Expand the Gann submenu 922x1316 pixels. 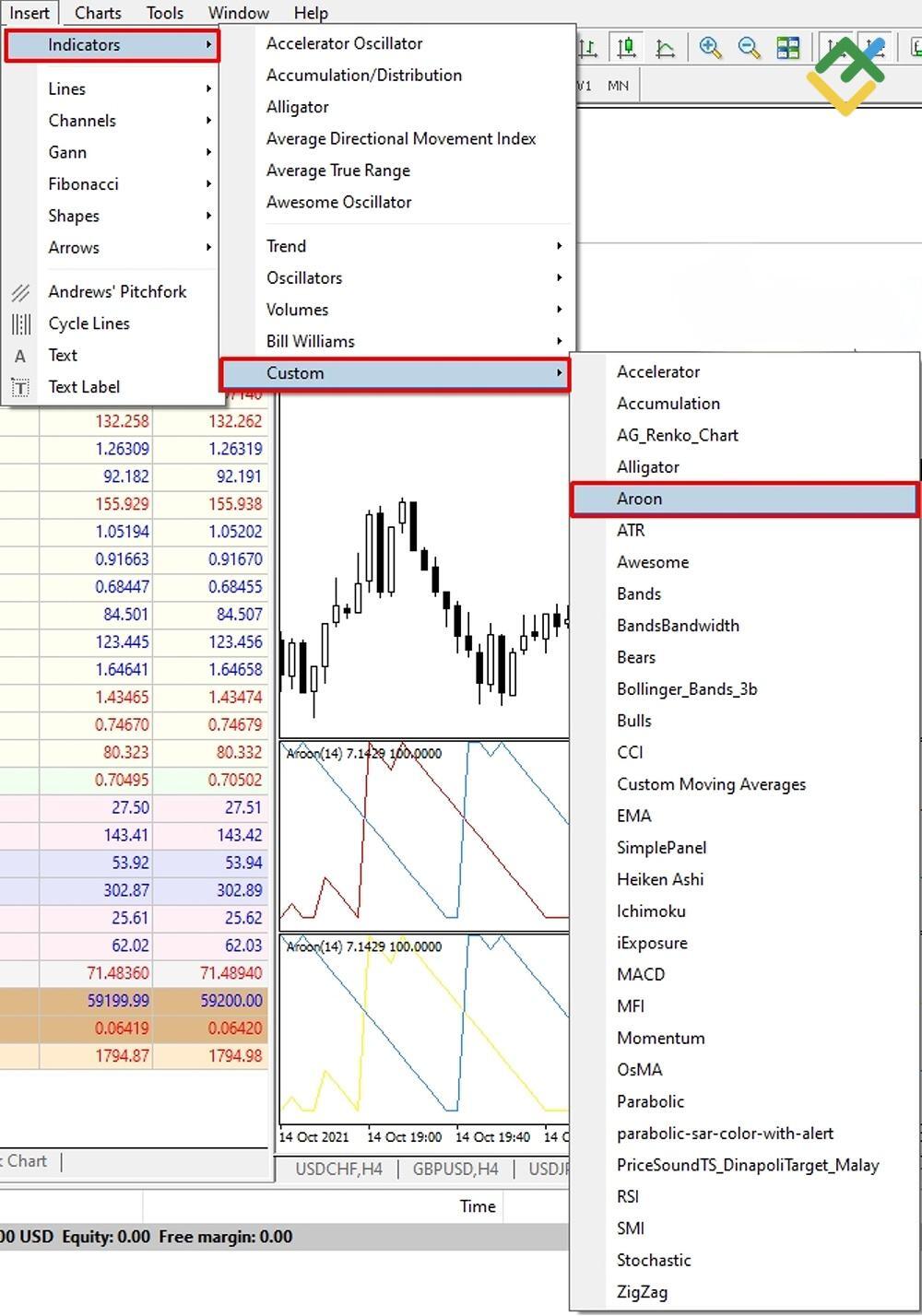tap(112, 153)
